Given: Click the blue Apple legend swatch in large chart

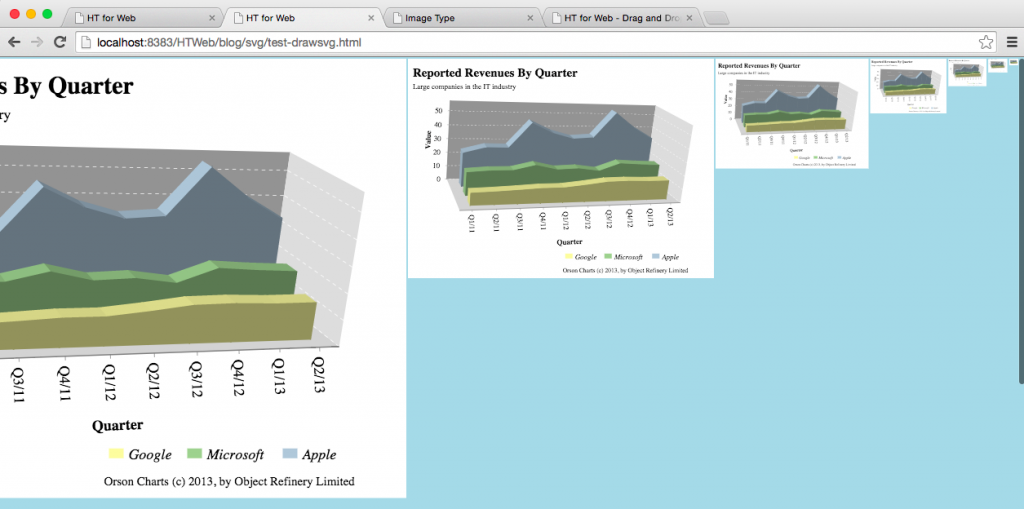Looking at the screenshot, I should 290,455.
